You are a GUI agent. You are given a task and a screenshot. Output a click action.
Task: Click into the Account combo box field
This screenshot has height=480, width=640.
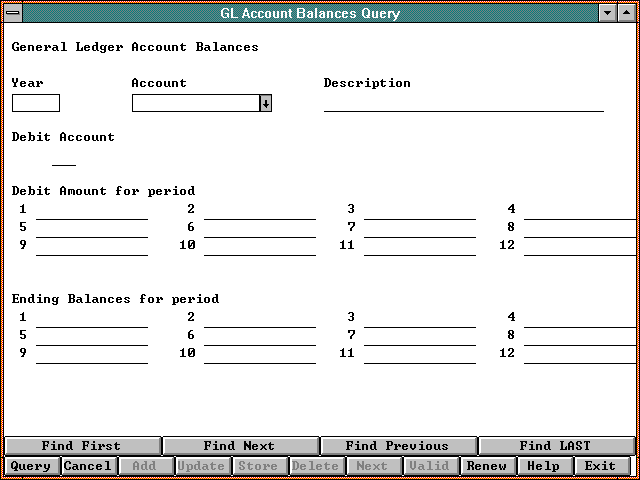point(195,103)
